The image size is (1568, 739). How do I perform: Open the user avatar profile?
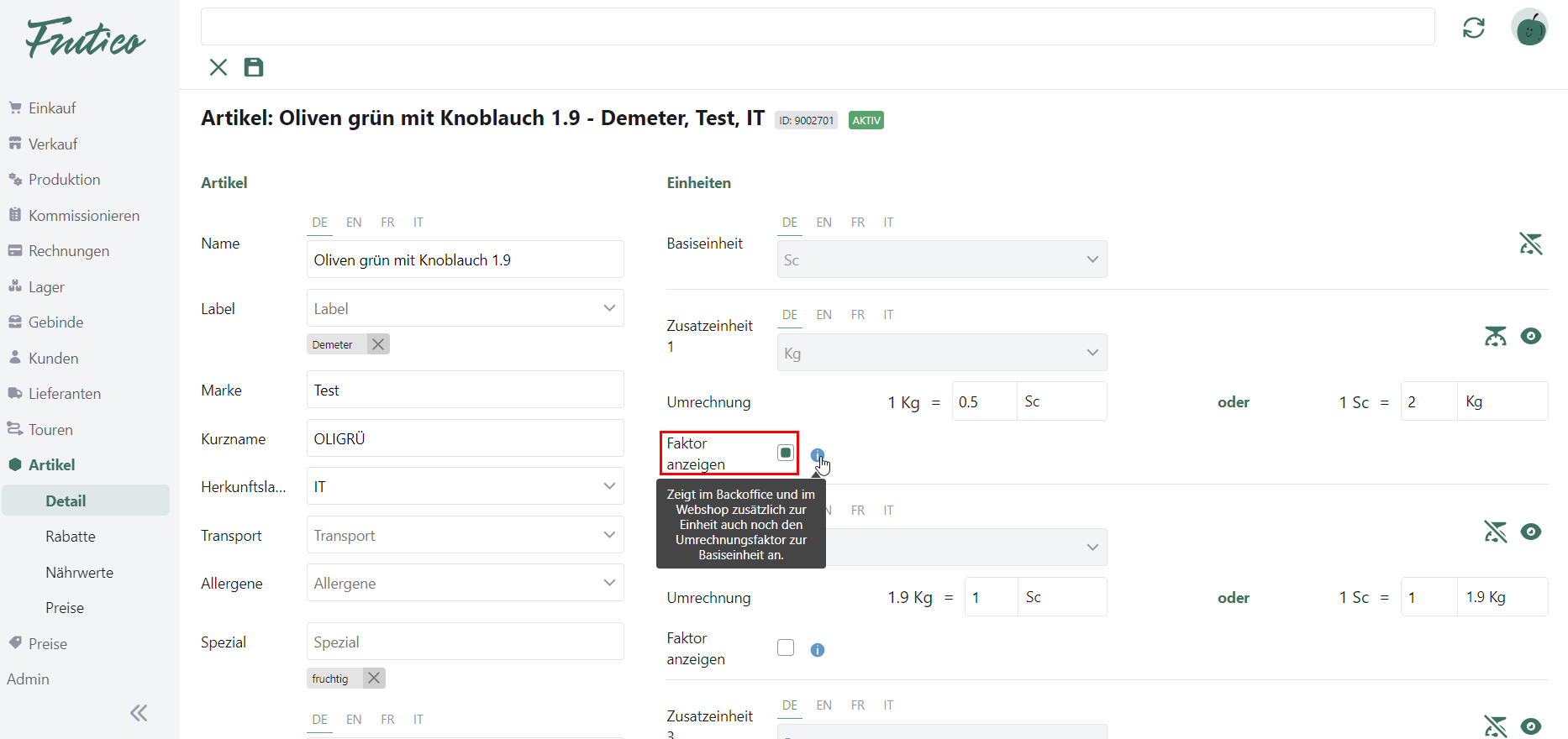[1529, 28]
